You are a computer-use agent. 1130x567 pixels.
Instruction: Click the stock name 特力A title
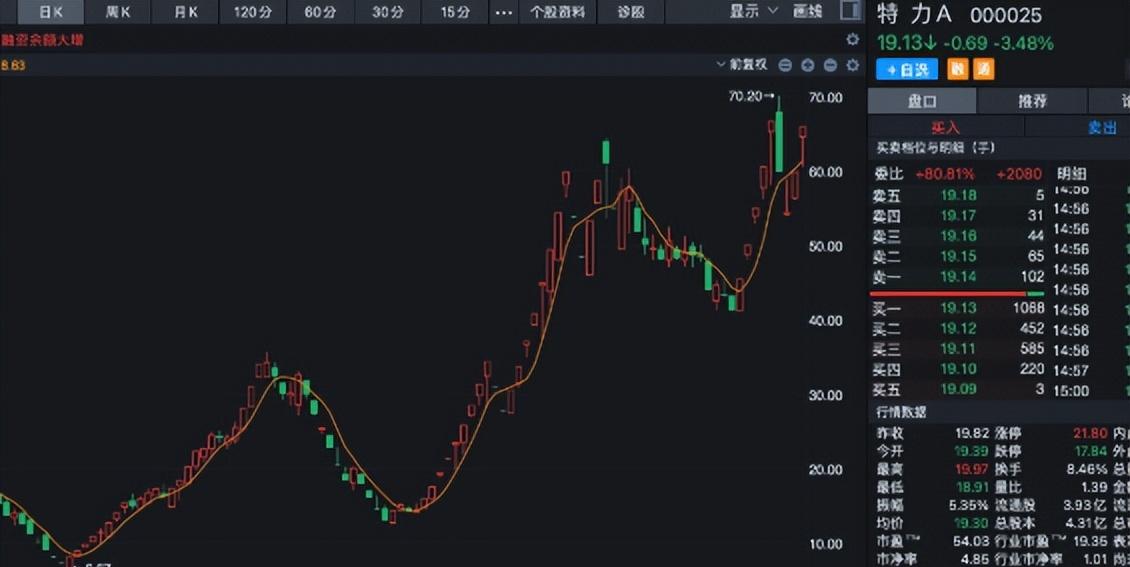point(915,14)
